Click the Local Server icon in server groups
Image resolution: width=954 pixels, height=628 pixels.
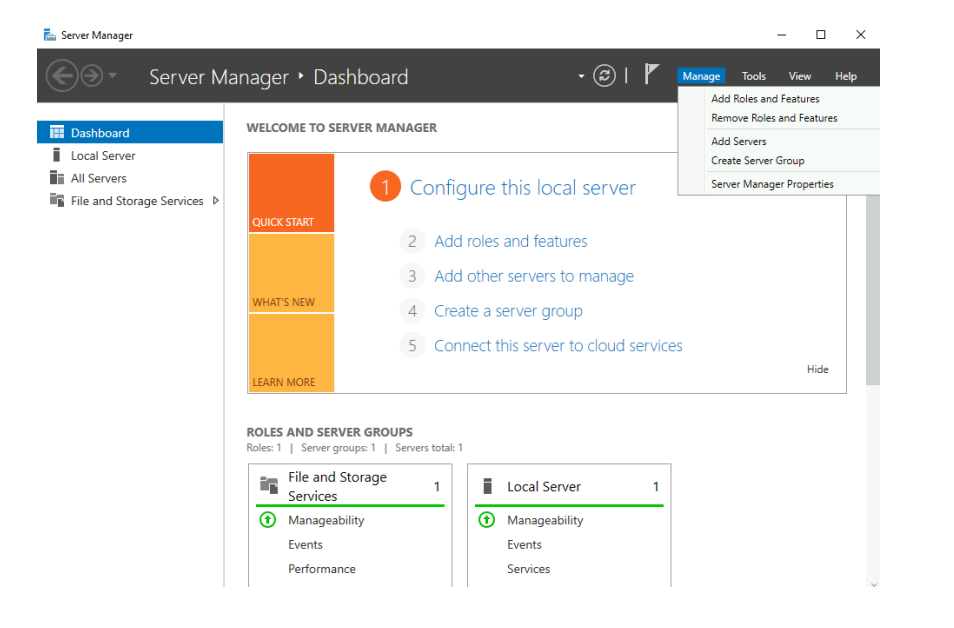[487, 486]
